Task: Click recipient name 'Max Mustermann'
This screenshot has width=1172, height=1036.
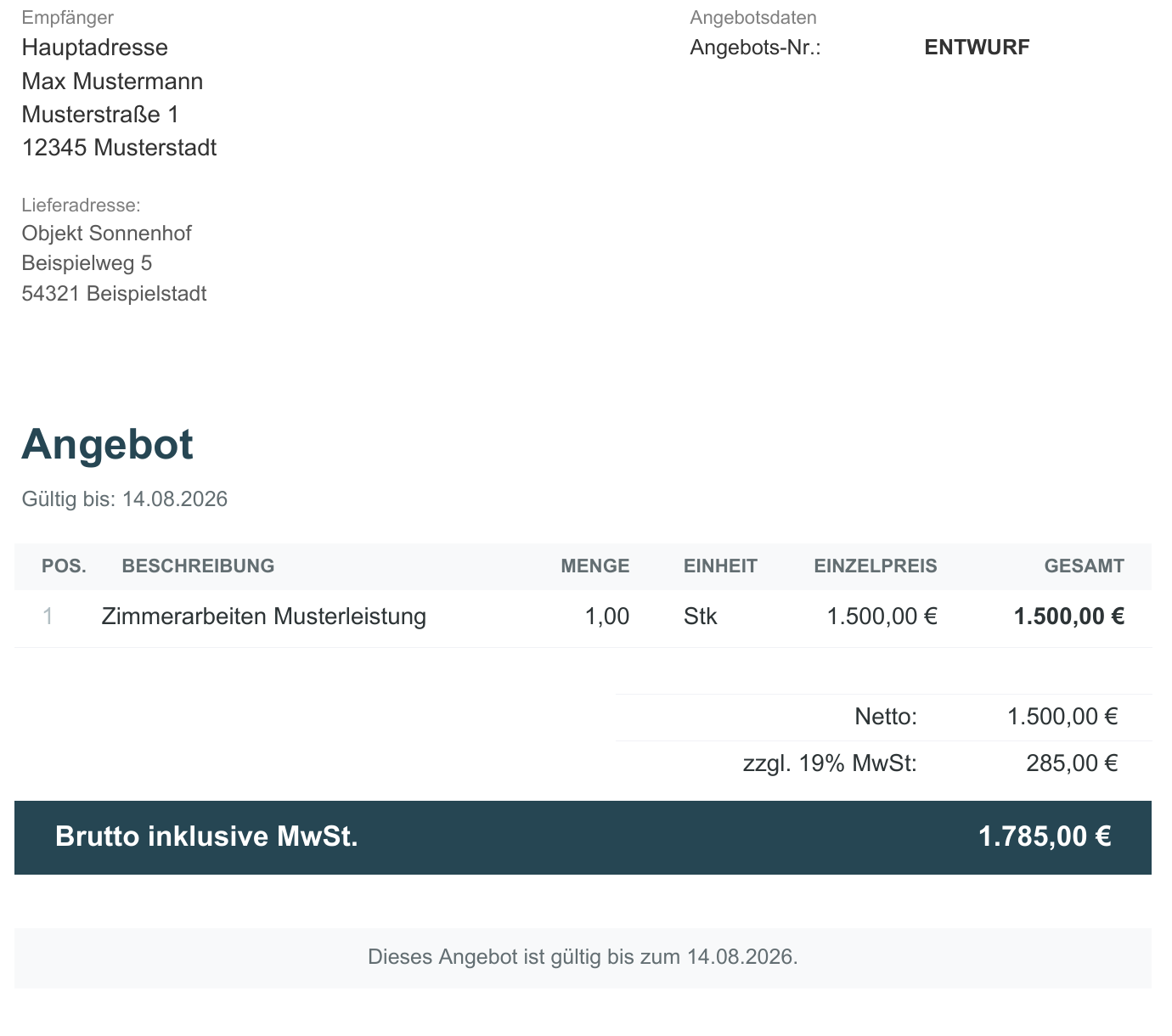Action: (x=112, y=82)
